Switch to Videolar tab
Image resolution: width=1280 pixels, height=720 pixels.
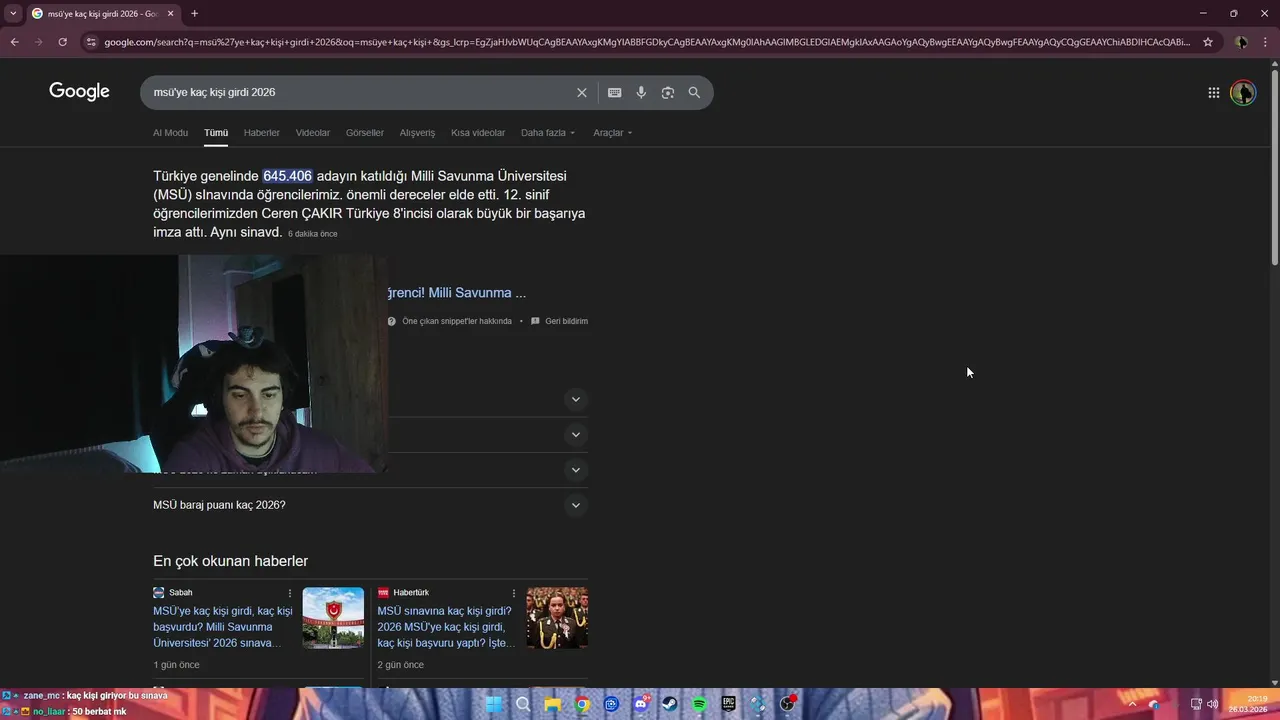click(313, 133)
